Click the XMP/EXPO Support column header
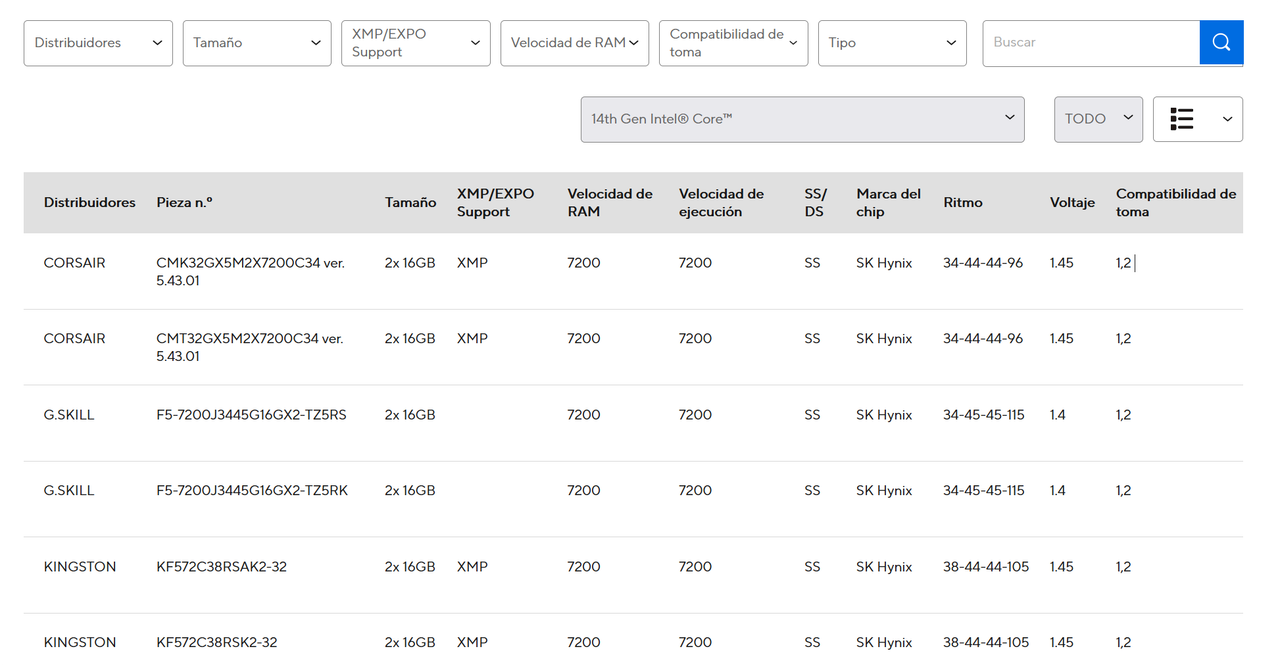 pos(496,203)
